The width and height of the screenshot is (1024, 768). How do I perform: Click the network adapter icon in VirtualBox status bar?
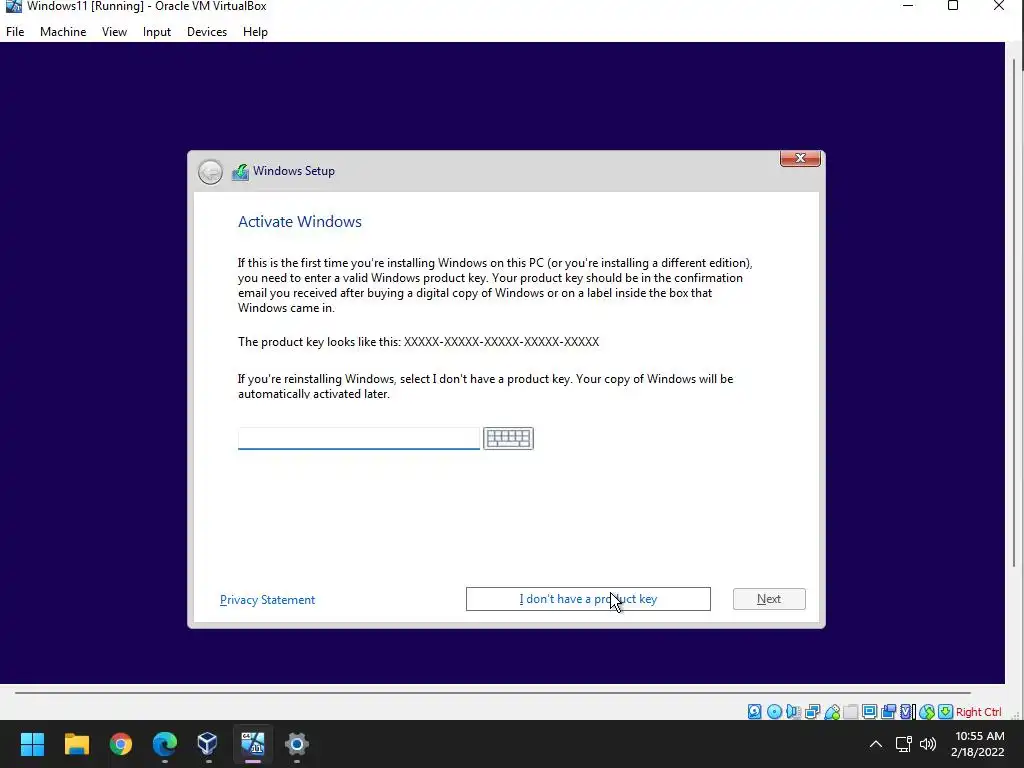tap(812, 711)
